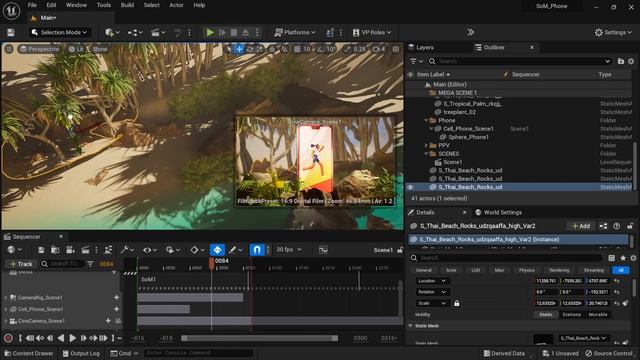Click the red record button in Sequencer
The width and height of the screenshot is (640, 360).
(8, 338)
